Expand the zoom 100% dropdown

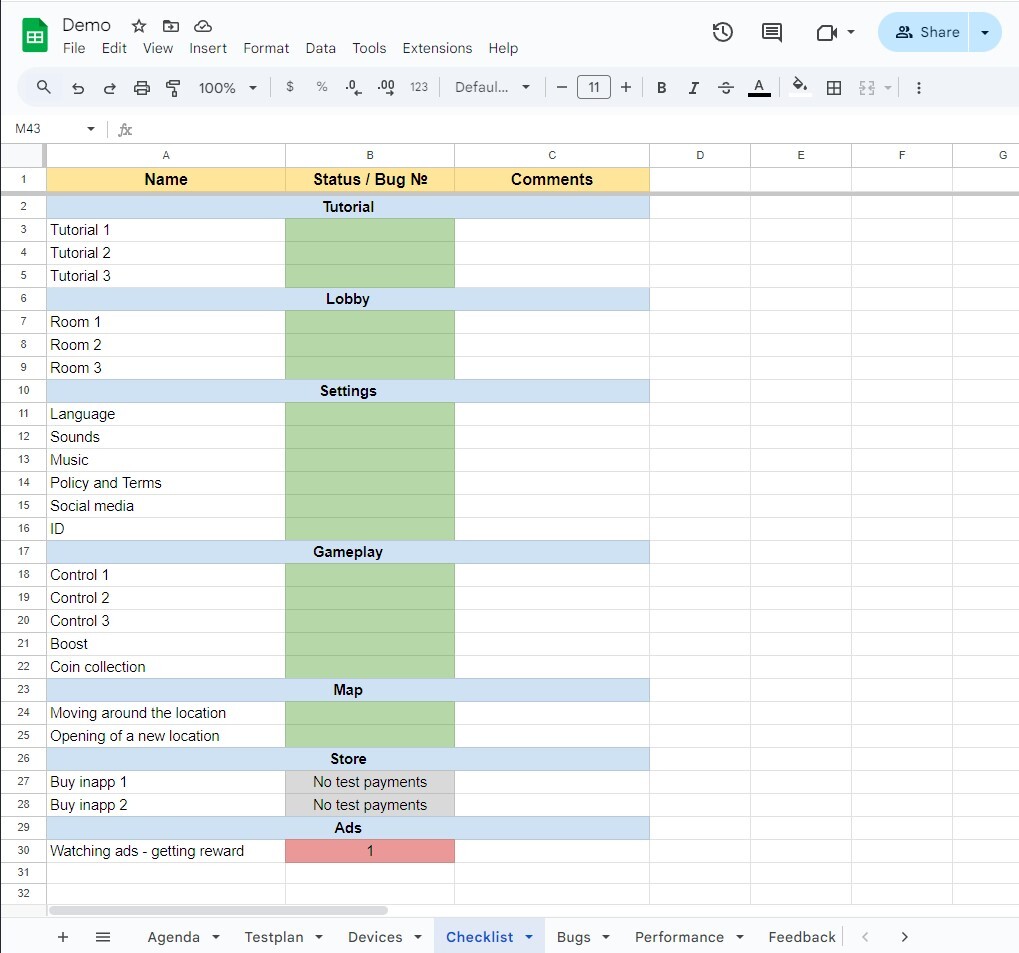tap(228, 88)
